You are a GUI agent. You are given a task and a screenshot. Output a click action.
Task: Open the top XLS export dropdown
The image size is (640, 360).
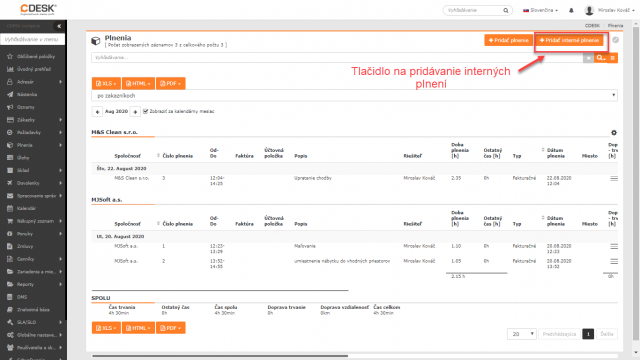pos(106,83)
